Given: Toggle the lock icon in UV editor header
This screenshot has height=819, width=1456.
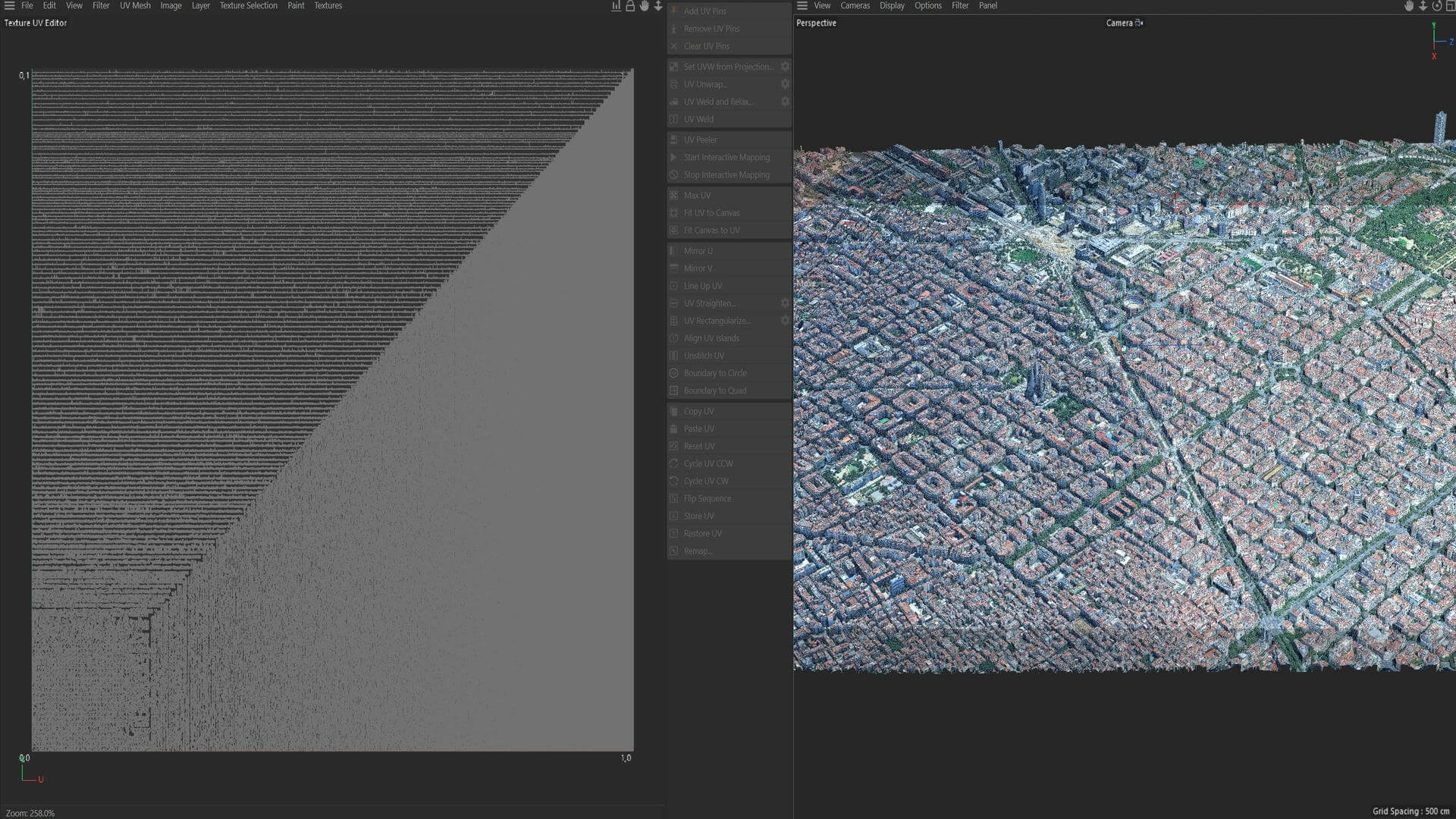Looking at the screenshot, I should click(x=630, y=5).
